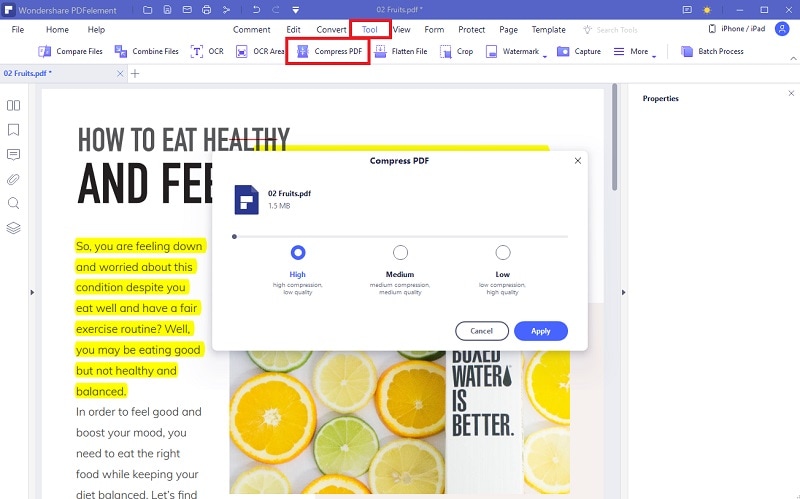Open the user account avatar

pos(782,29)
